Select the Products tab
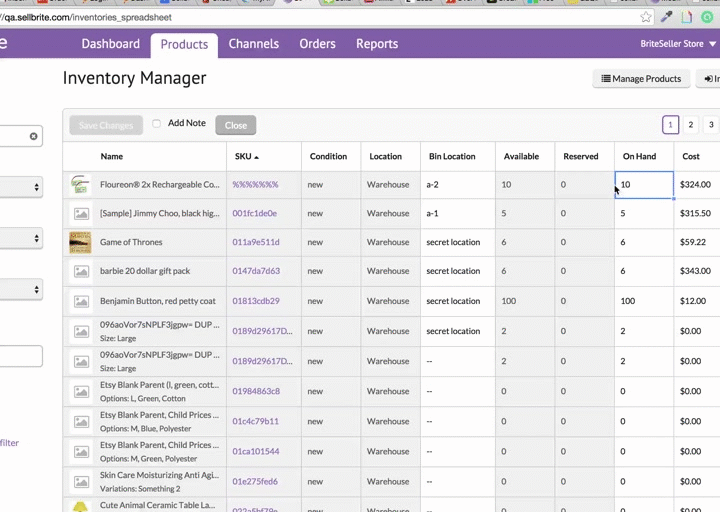 pos(184,45)
